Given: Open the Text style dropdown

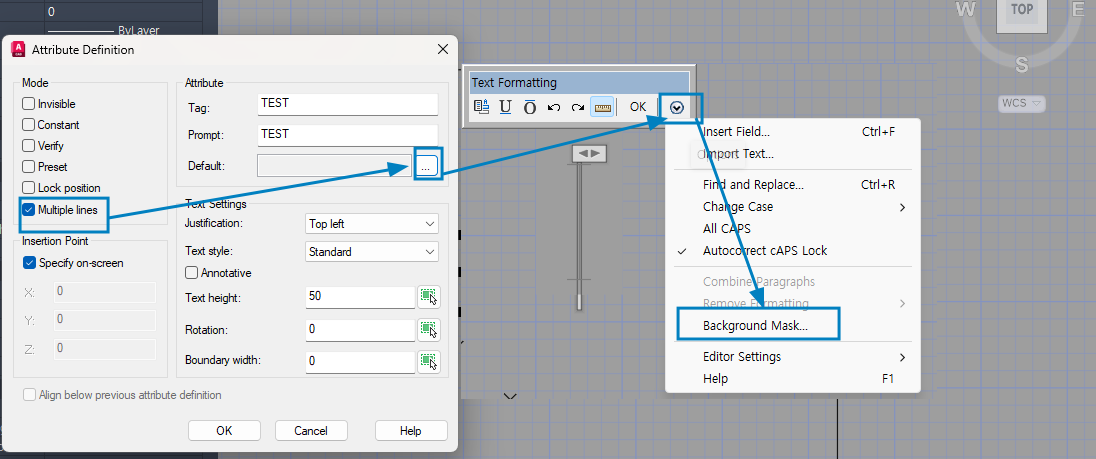Looking at the screenshot, I should (372, 252).
